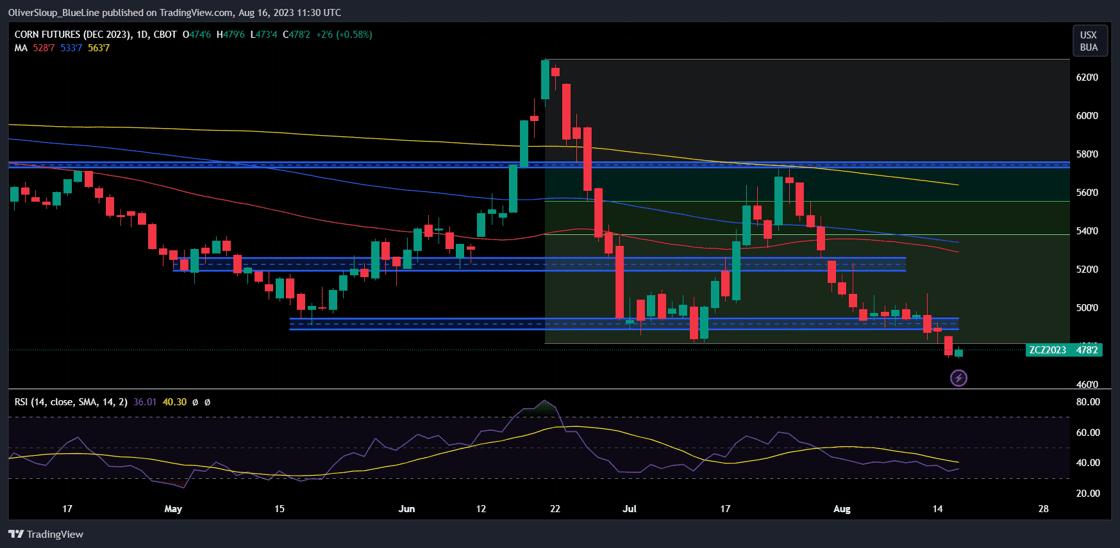Click the 560'0 price axis label
Screen dimensions: 1120x548
(x=1086, y=193)
